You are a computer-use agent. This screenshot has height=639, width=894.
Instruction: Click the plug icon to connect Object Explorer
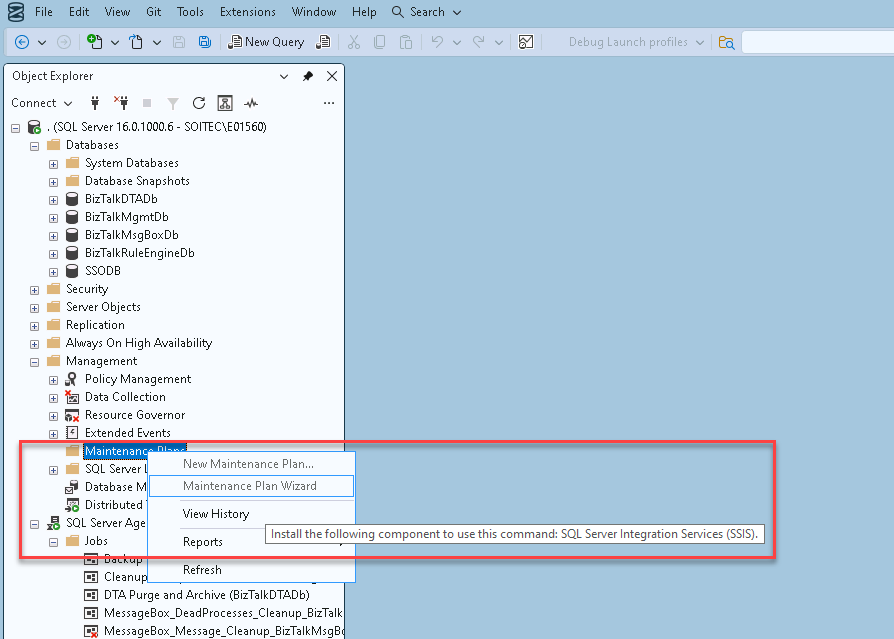point(95,103)
